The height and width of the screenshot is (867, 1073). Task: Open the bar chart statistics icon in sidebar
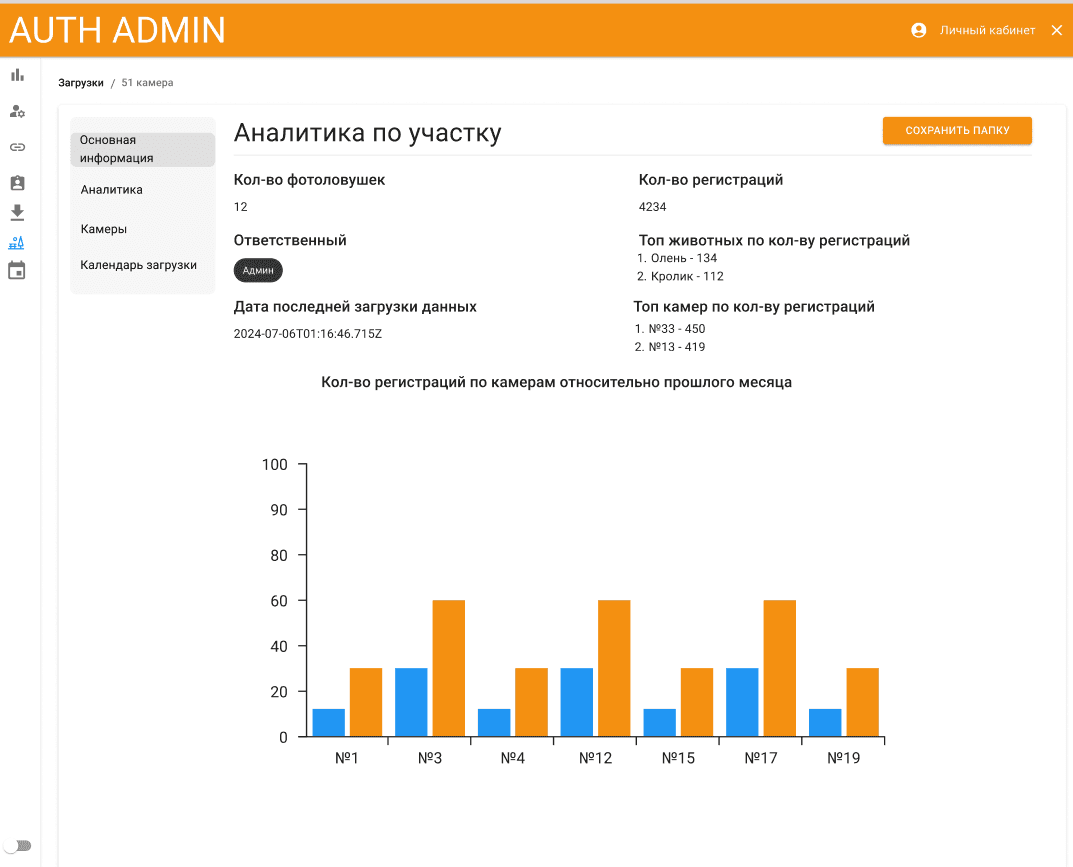(17, 75)
